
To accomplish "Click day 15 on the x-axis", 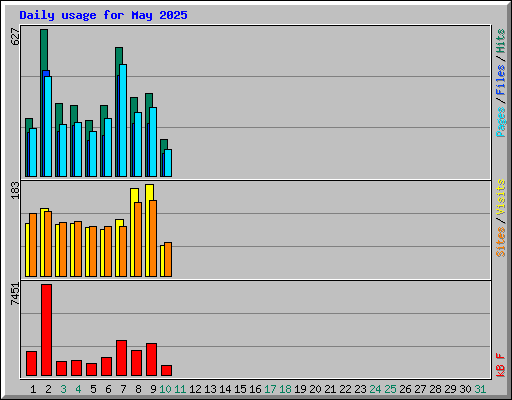I will click(240, 389).
